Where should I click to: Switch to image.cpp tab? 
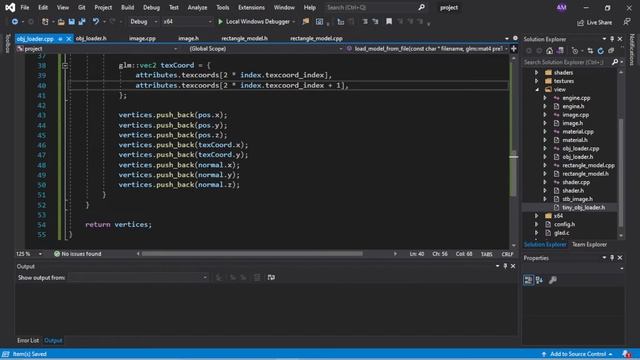(142, 38)
